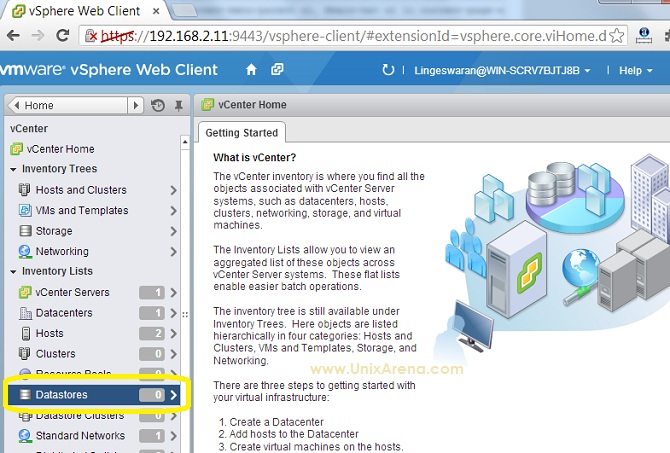Viewport: 670px width, 453px height.
Task: Click the browser Forward arrow
Action: (38, 35)
